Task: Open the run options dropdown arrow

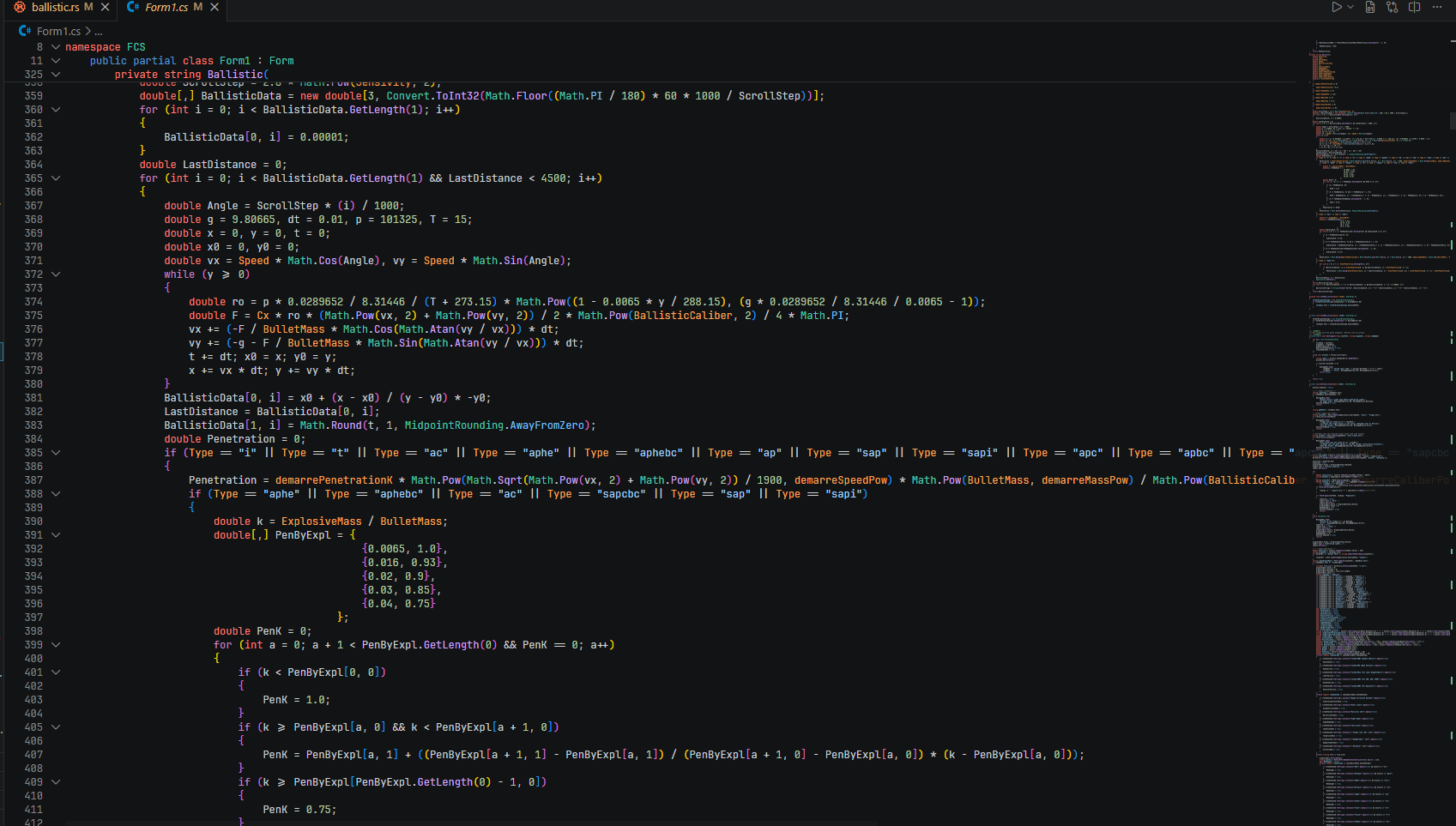Action: [1350, 7]
